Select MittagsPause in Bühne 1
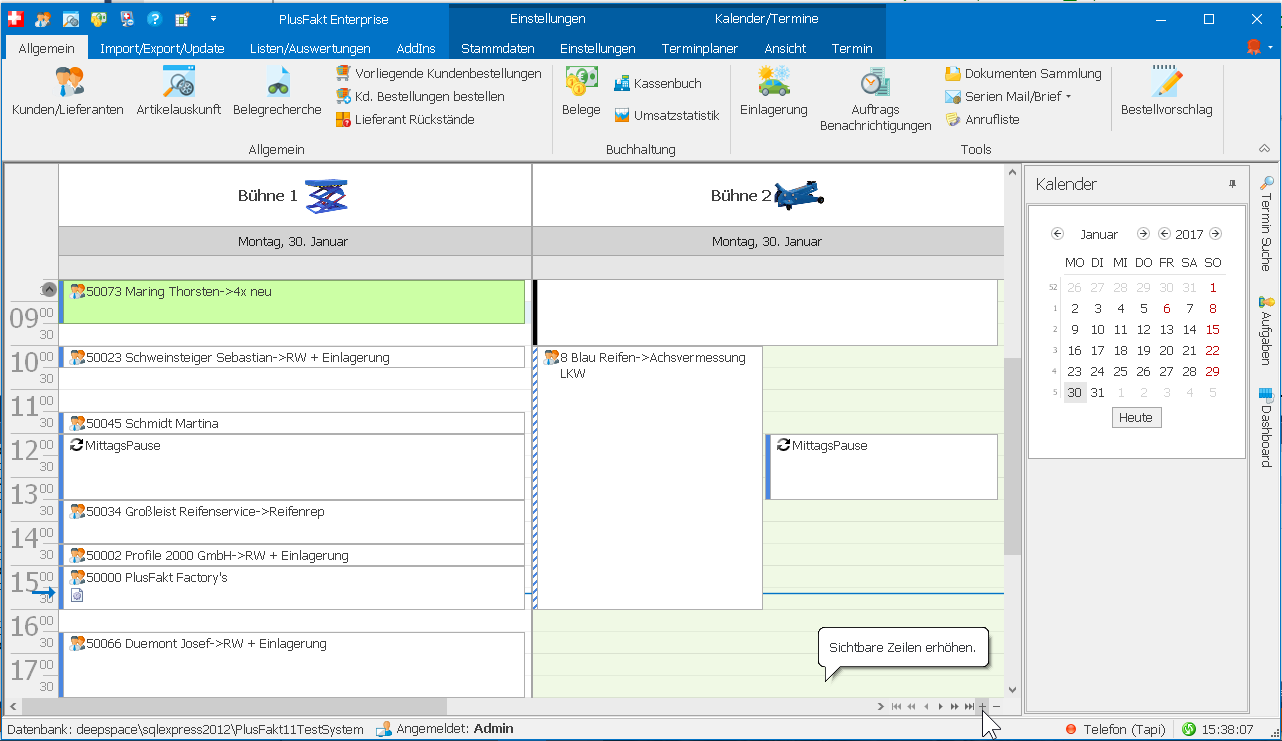1282x741 pixels. [293, 467]
